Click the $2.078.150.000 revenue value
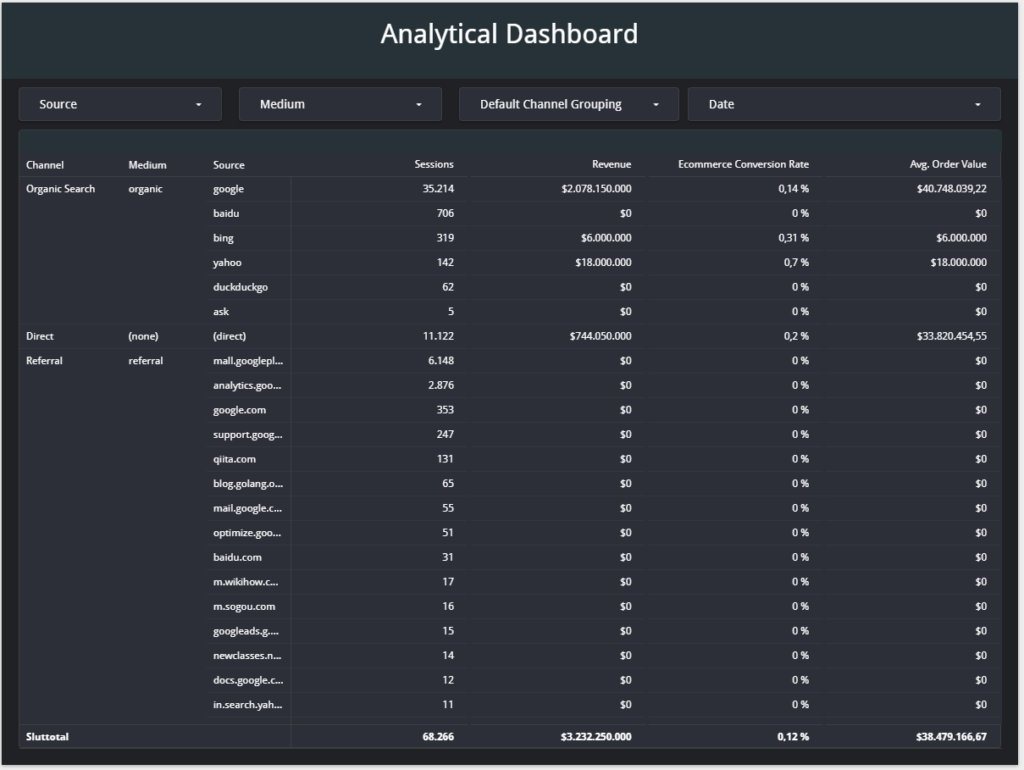 596,189
